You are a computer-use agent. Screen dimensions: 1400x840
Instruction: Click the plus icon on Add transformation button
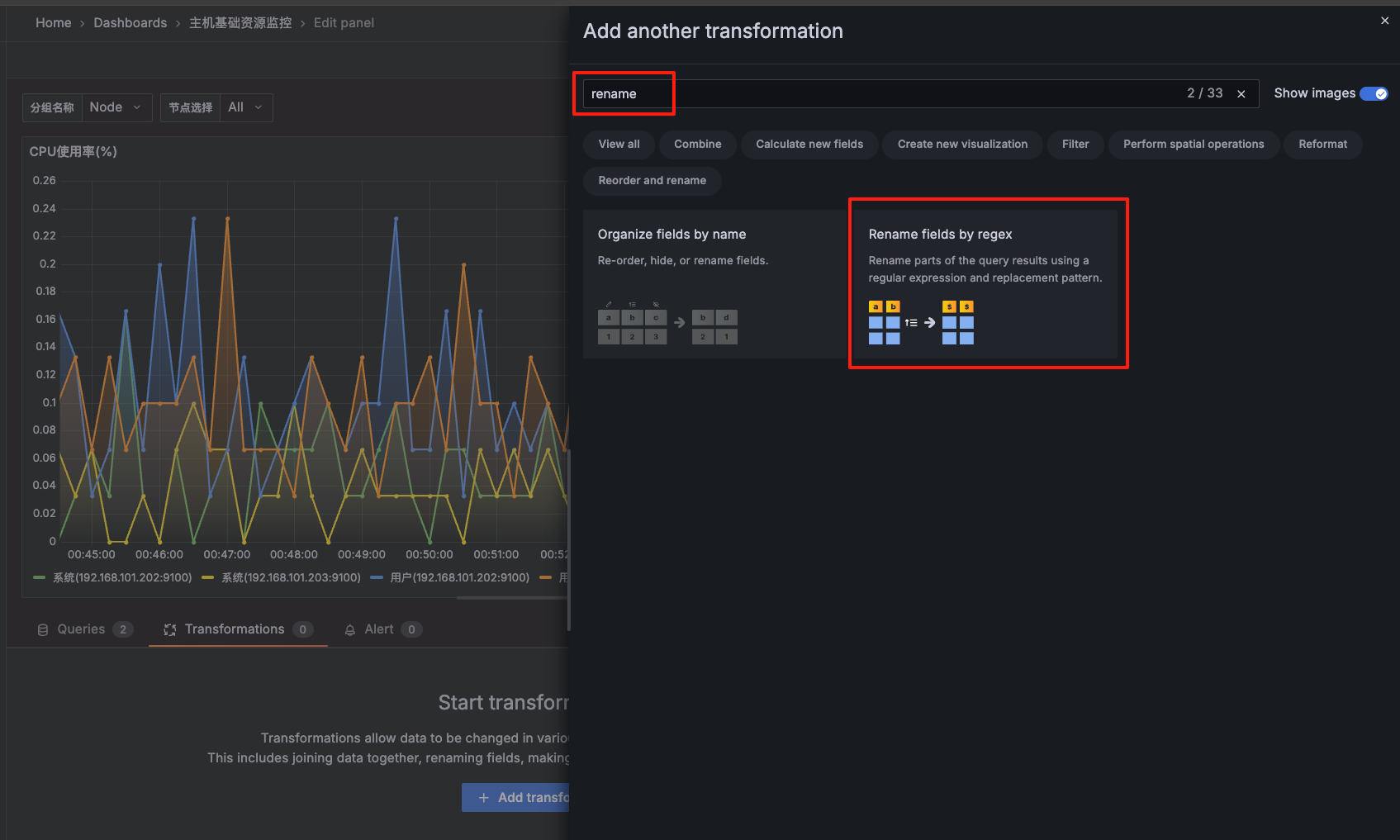483,797
